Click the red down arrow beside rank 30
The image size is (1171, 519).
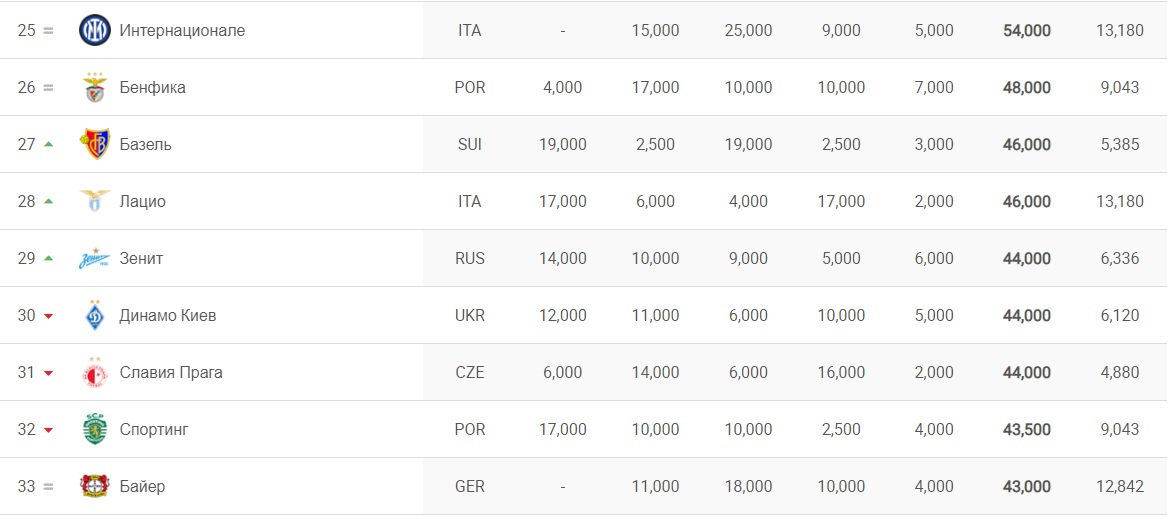pyautogui.click(x=48, y=316)
